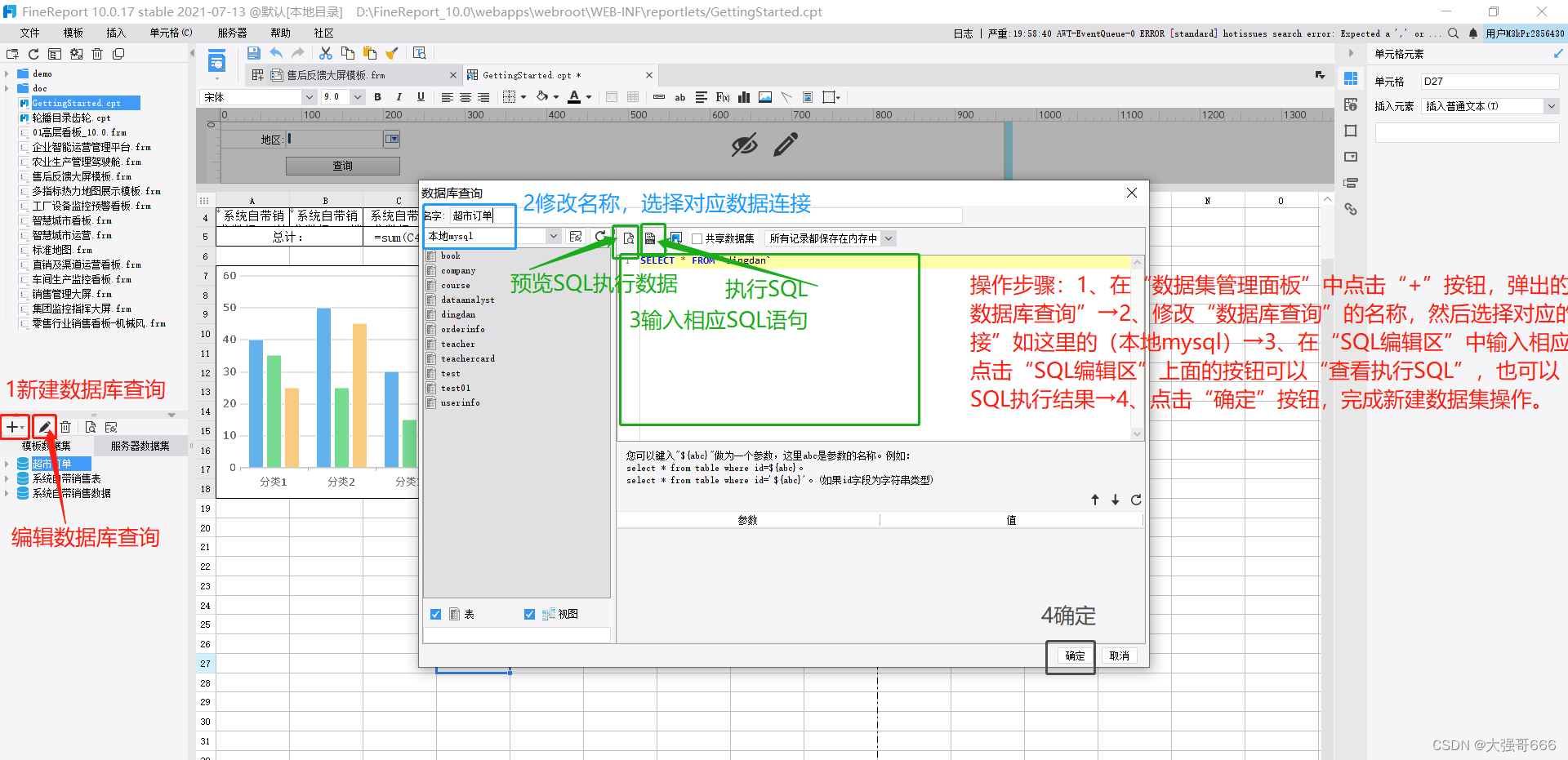Image resolution: width=1568 pixels, height=760 pixels.
Task: Paste from clipboard toolbar icon
Action: point(370,53)
